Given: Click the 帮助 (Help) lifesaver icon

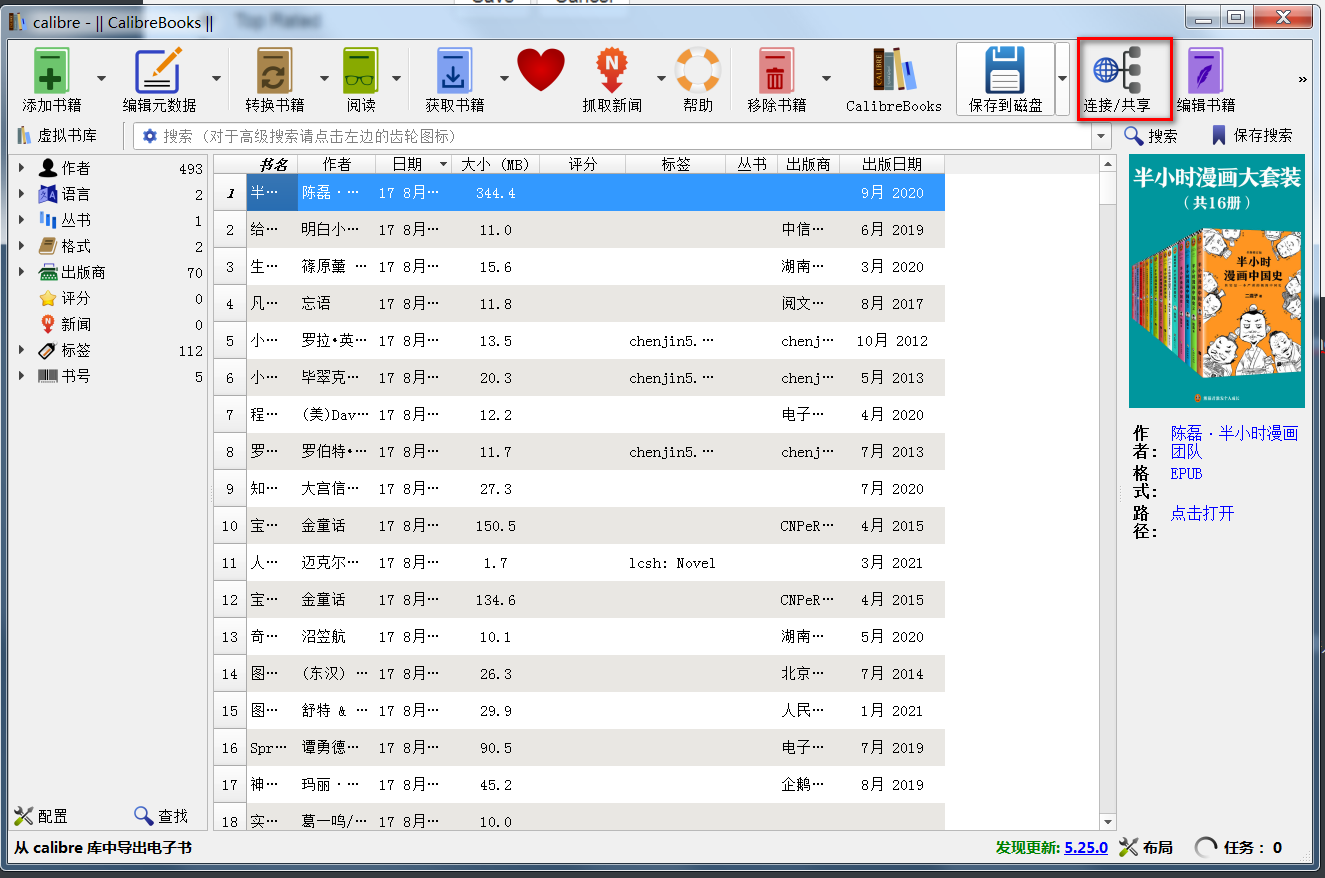Looking at the screenshot, I should coord(698,69).
